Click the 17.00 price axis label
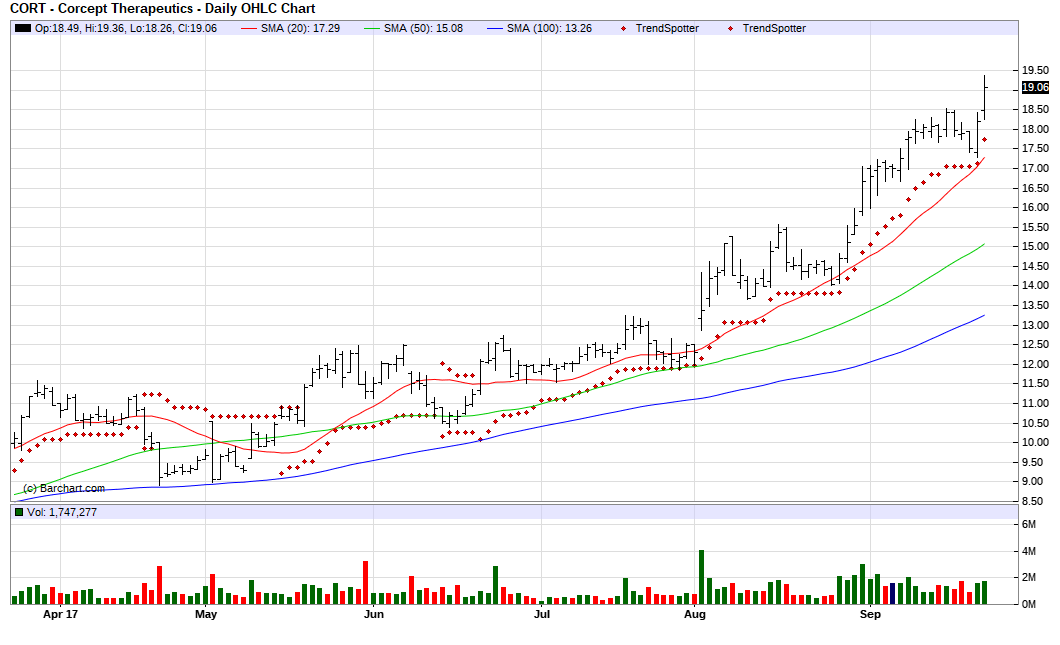This screenshot has width=1060, height=645. (1035, 168)
